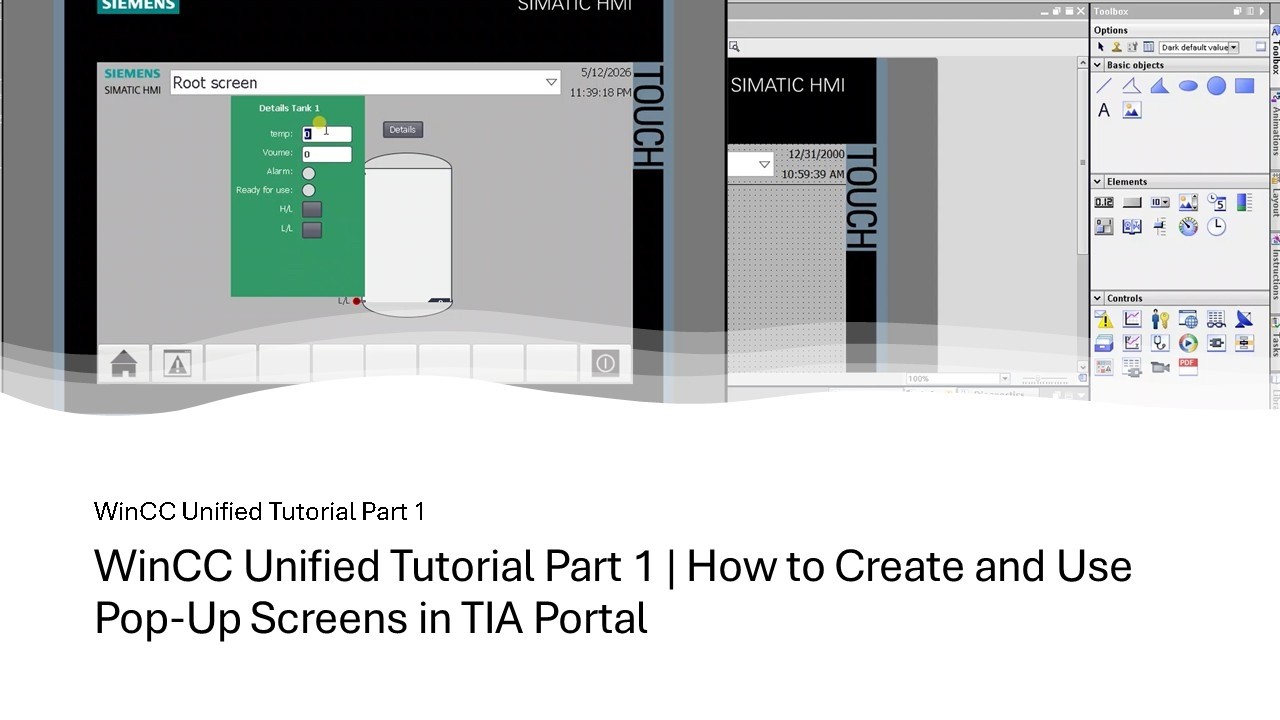Click the '12/31/2000' date in editor
Image resolution: width=1280 pixels, height=720 pixels.
coord(816,155)
